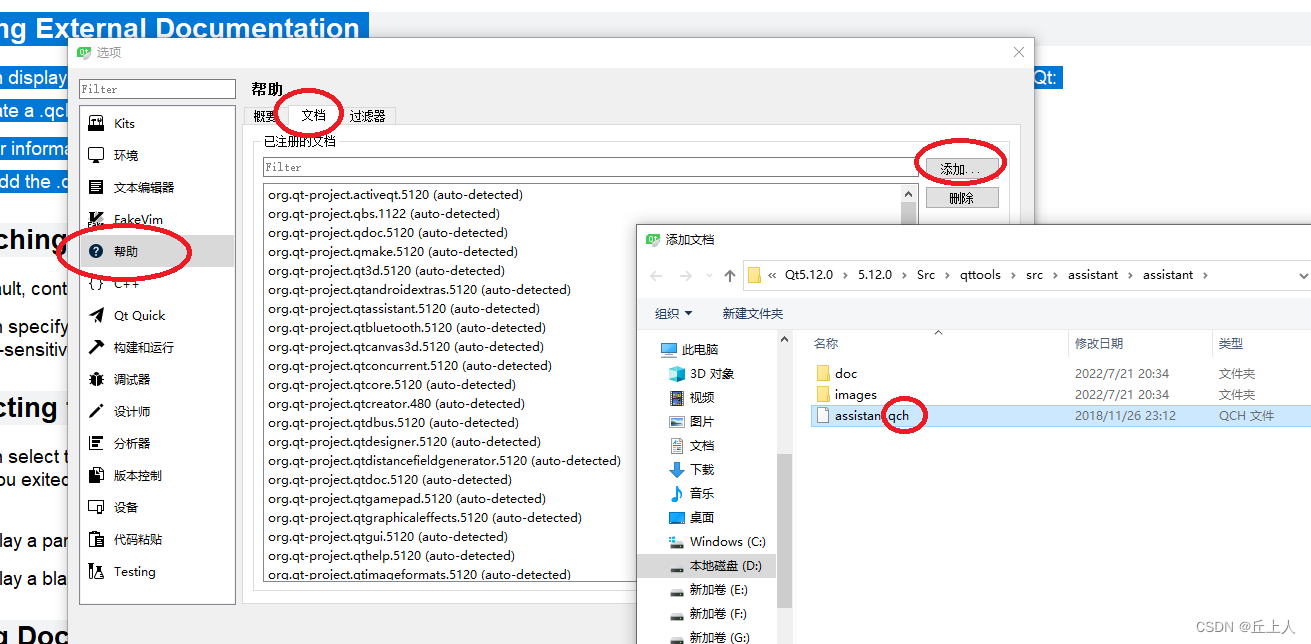Focus the options sidebar Filter field

157,89
